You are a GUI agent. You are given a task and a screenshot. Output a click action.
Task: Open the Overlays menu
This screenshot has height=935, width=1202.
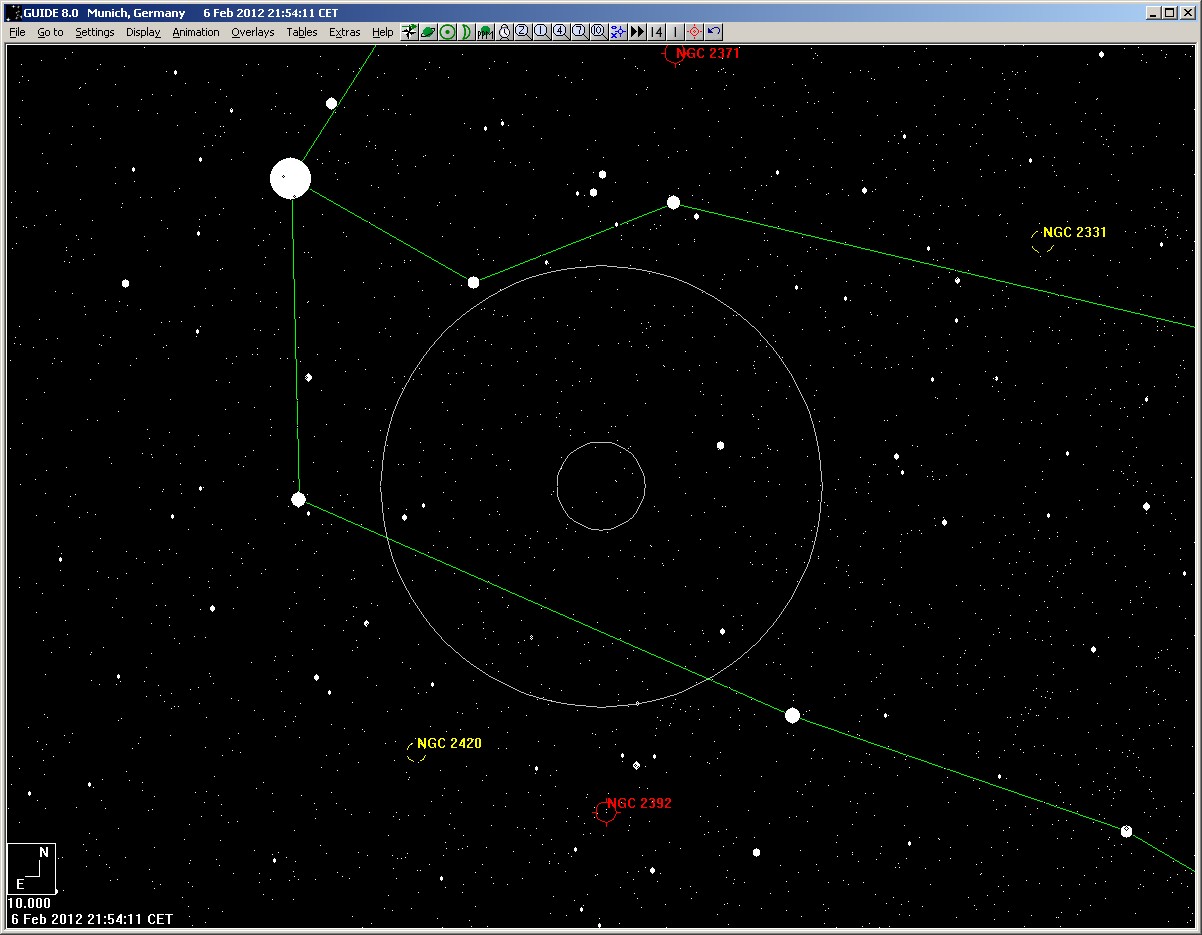click(x=252, y=32)
